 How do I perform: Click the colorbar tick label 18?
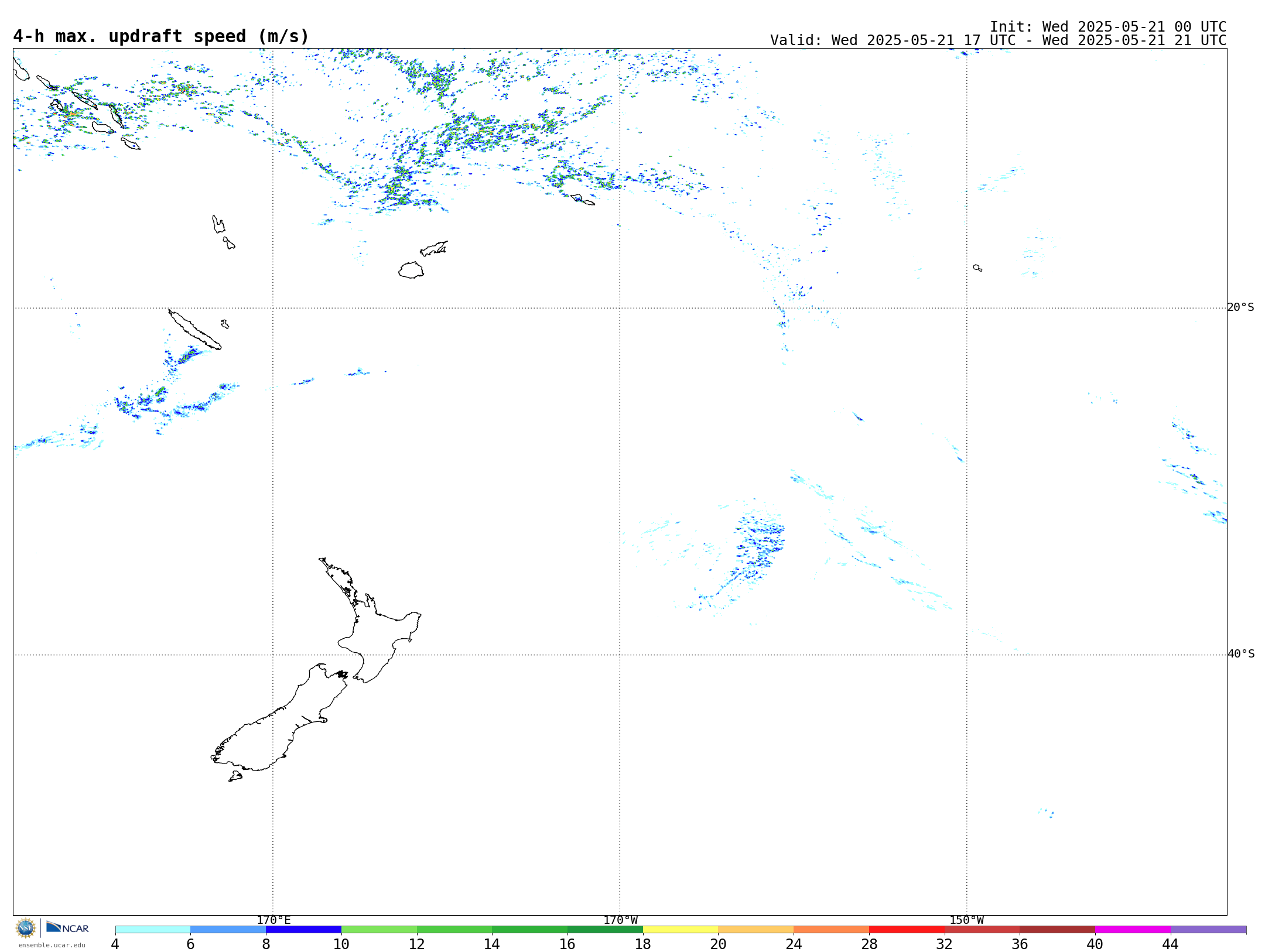(x=643, y=944)
